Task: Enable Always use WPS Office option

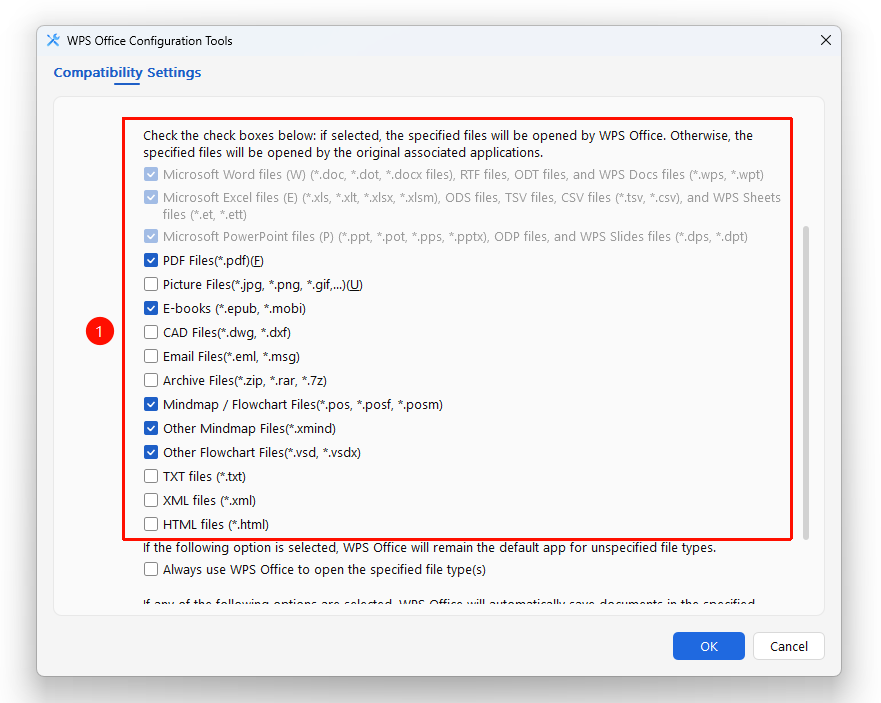Action: [x=151, y=569]
